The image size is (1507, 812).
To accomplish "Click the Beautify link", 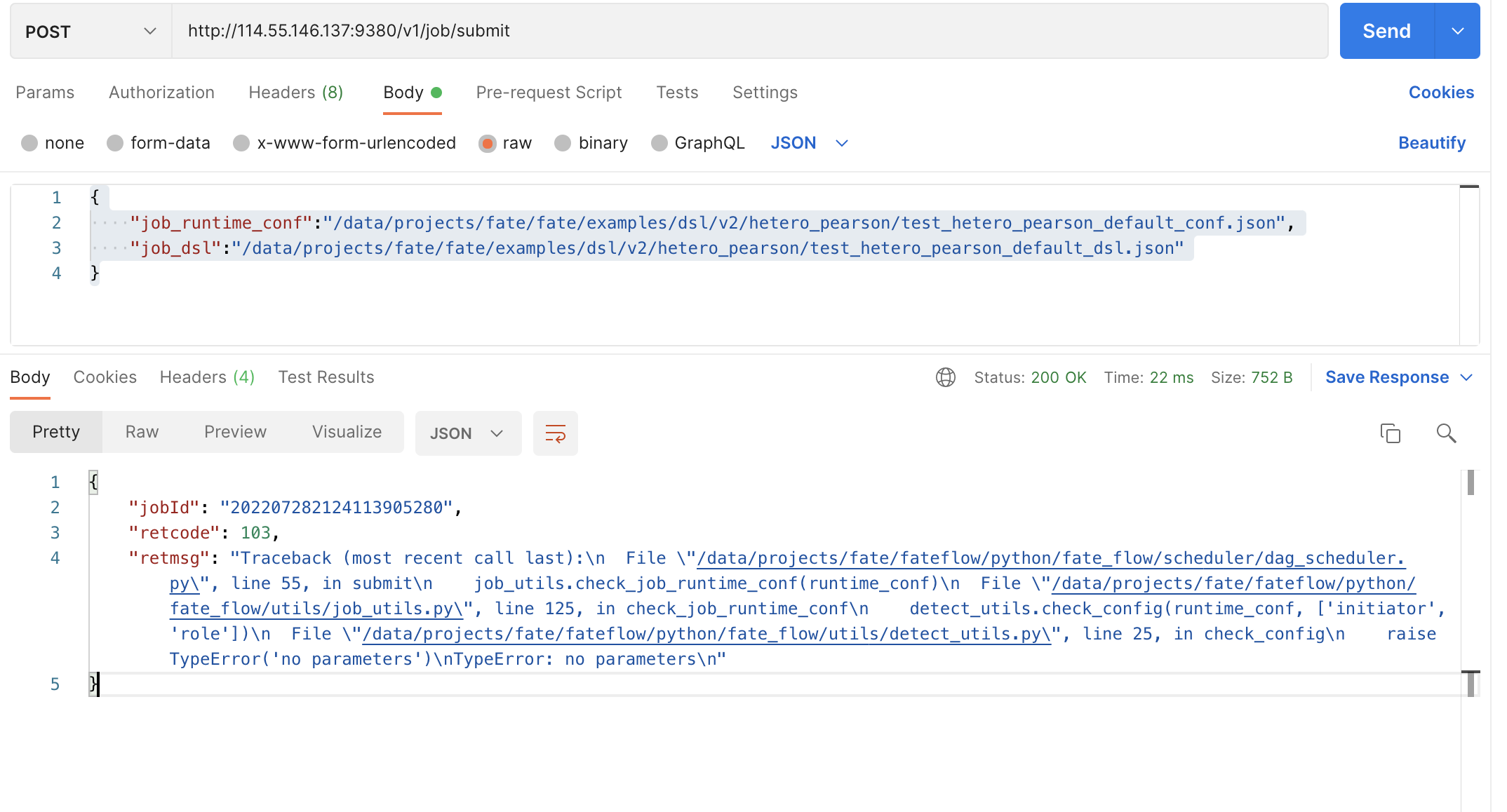I will (1431, 143).
